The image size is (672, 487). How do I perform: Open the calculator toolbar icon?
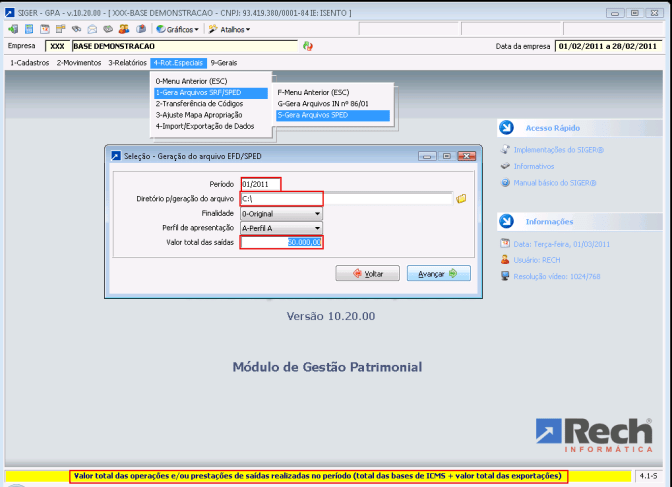(x=29, y=29)
